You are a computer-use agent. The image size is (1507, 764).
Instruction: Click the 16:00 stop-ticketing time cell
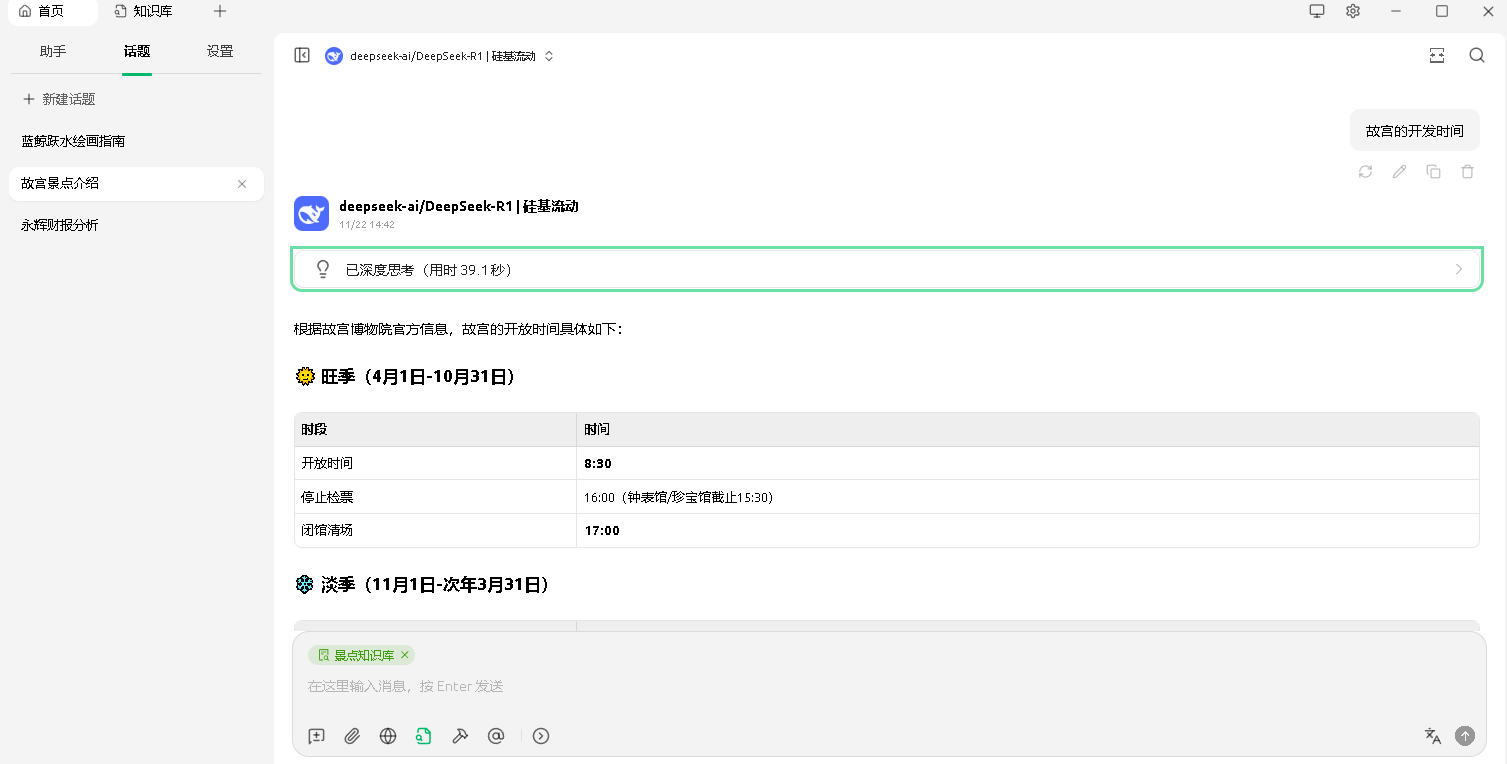tap(1027, 497)
